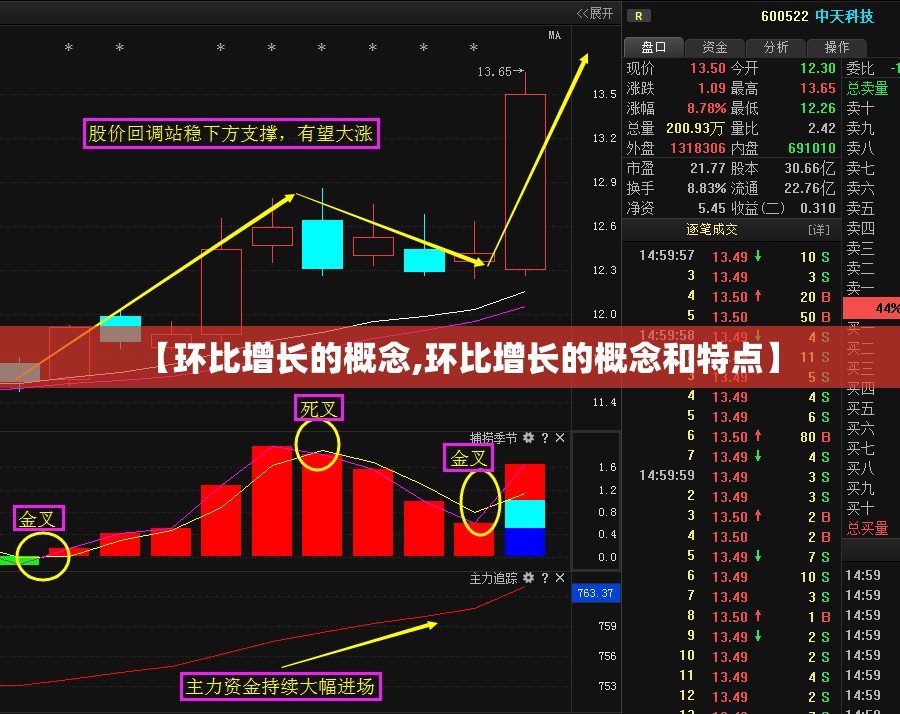Switch to the 操作 tab
This screenshot has width=900, height=714.
coord(837,47)
